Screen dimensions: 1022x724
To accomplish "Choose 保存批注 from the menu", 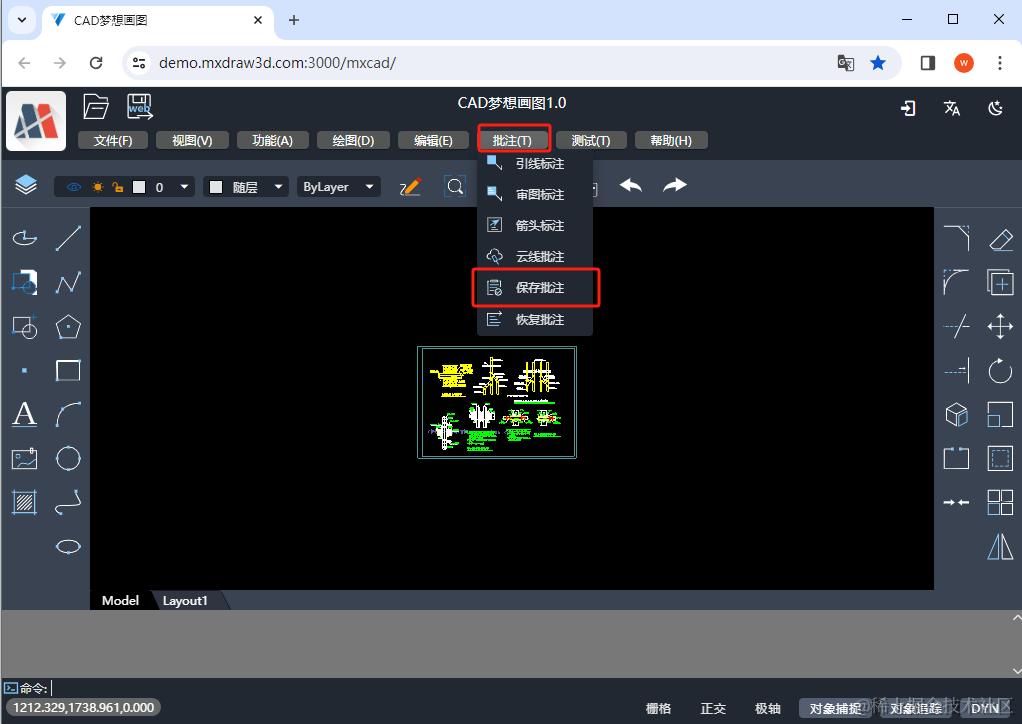I will (535, 287).
